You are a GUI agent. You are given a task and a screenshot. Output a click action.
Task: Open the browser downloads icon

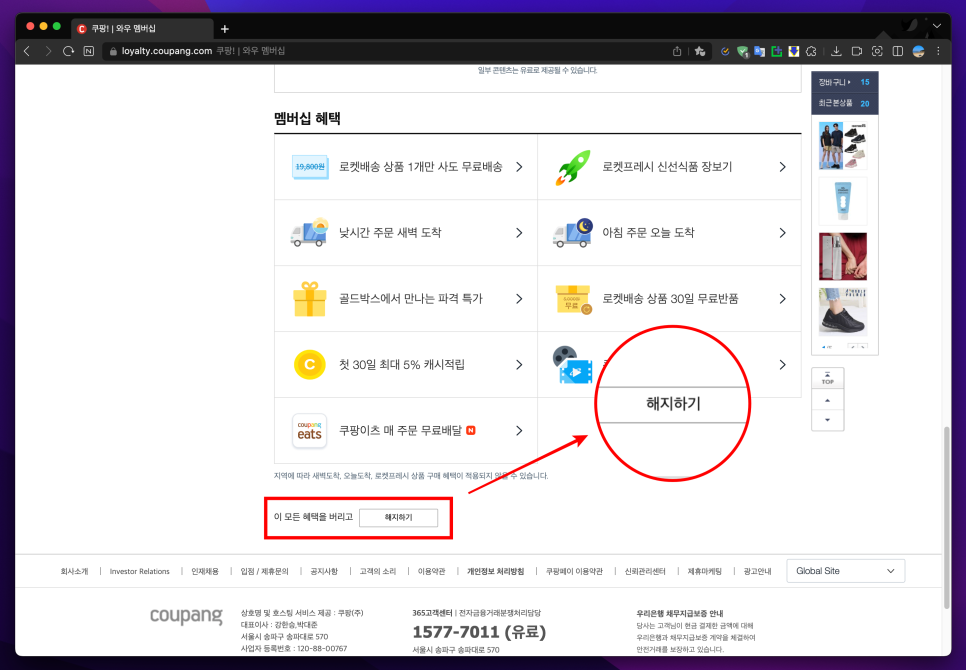pyautogui.click(x=836, y=51)
